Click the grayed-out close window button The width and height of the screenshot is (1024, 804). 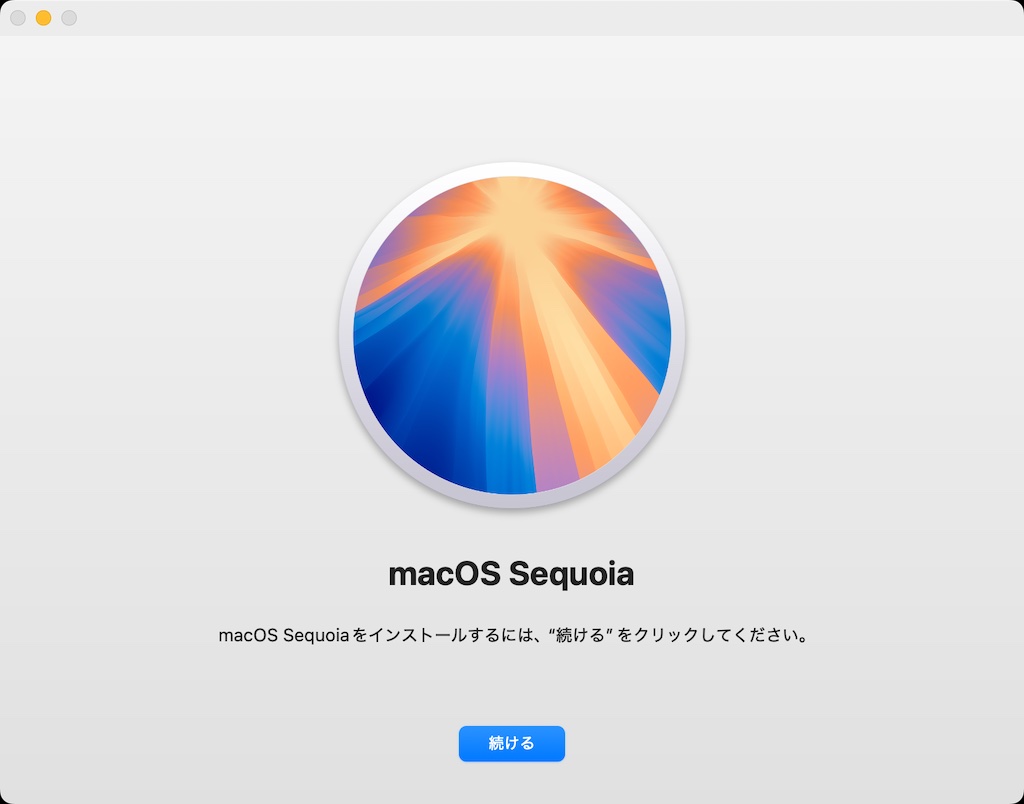(18, 18)
